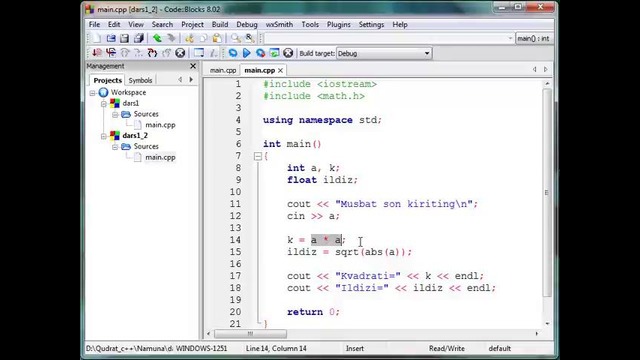Click the Step out debugger icon

click(x=166, y=53)
